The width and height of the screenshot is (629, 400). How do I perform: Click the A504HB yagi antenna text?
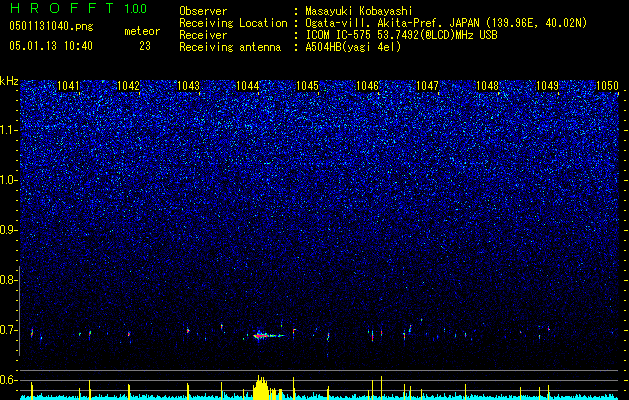click(x=353, y=47)
